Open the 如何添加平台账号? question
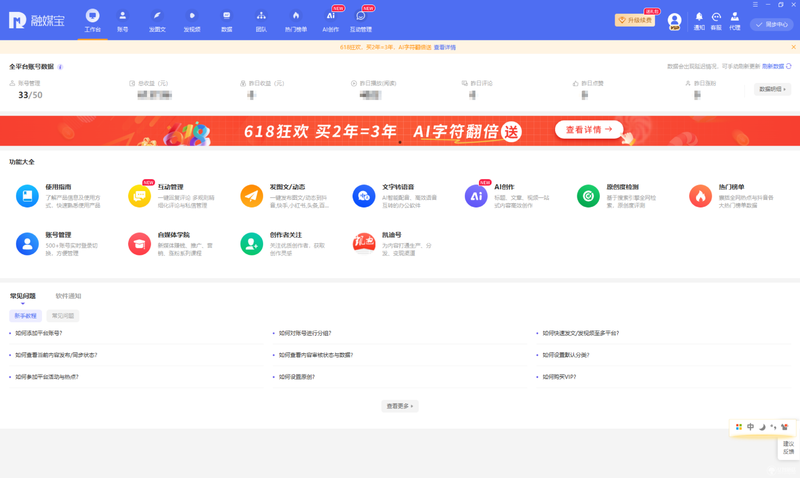This screenshot has width=800, height=478. tap(39, 333)
